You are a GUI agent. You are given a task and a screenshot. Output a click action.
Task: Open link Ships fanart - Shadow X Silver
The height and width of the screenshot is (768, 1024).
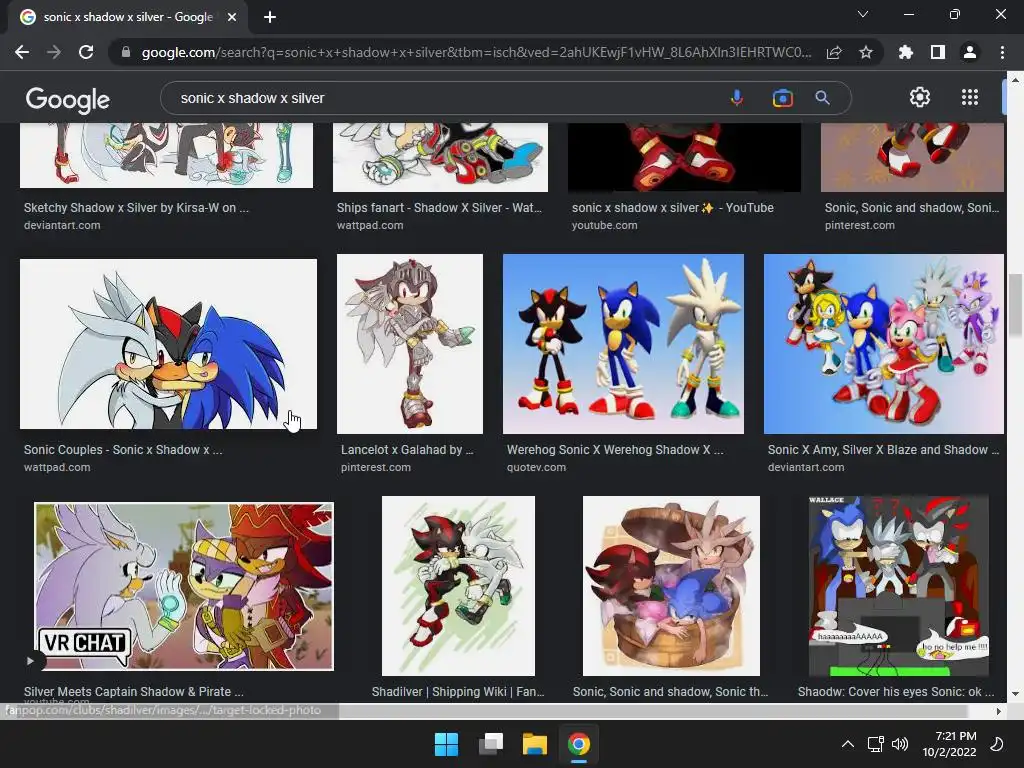tap(439, 208)
